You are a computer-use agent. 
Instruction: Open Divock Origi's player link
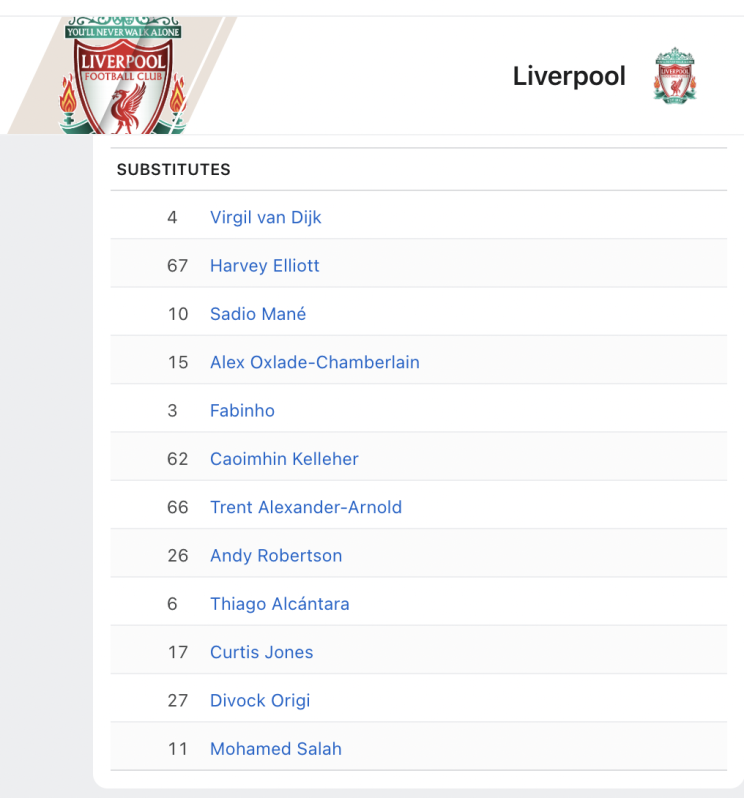click(x=260, y=701)
